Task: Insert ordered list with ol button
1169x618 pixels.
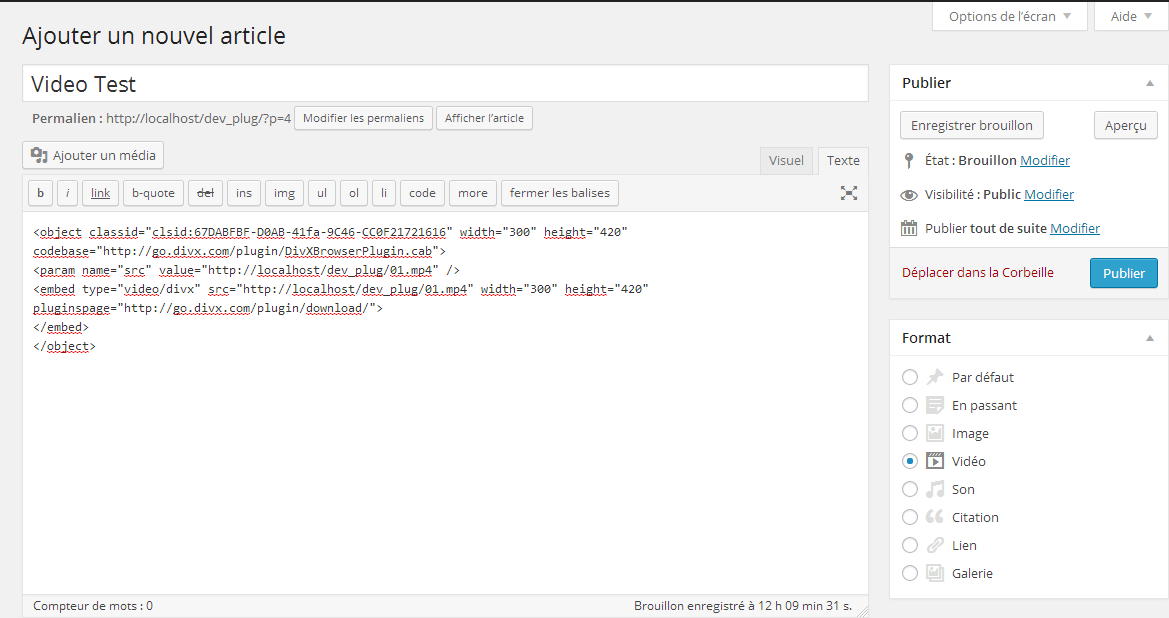Action: click(354, 193)
